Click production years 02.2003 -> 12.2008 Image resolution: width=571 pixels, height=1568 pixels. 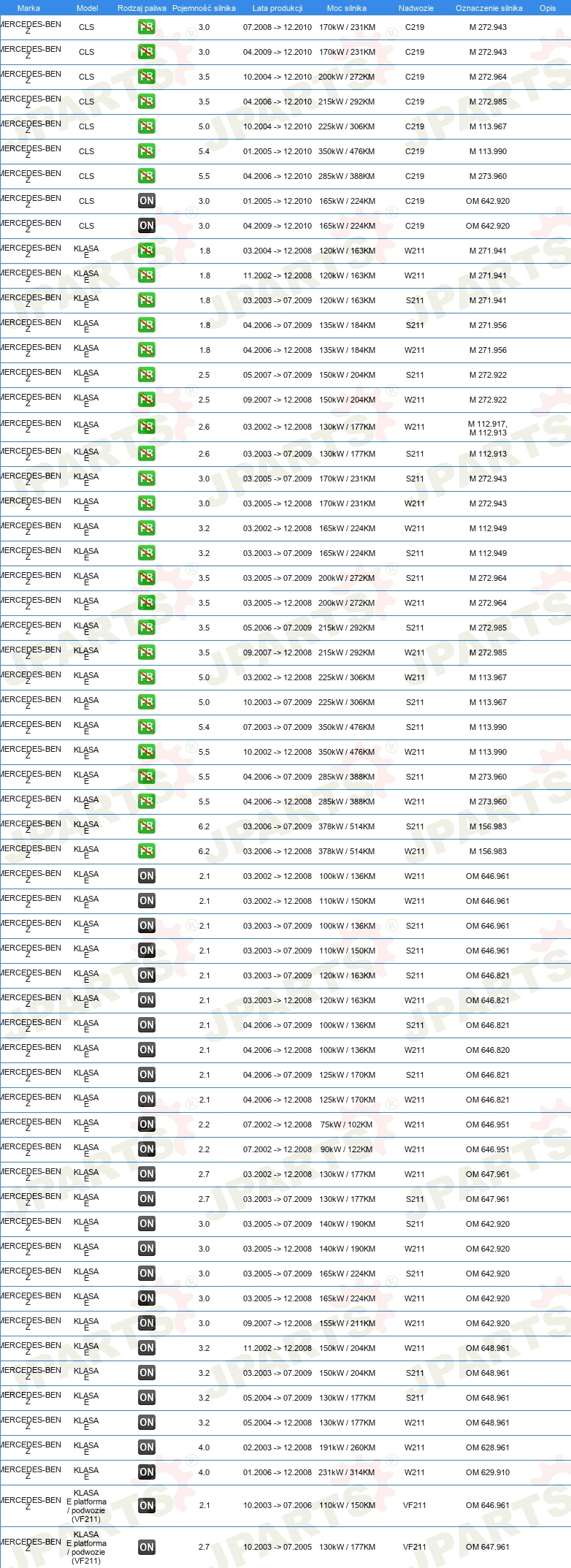pos(277,1447)
